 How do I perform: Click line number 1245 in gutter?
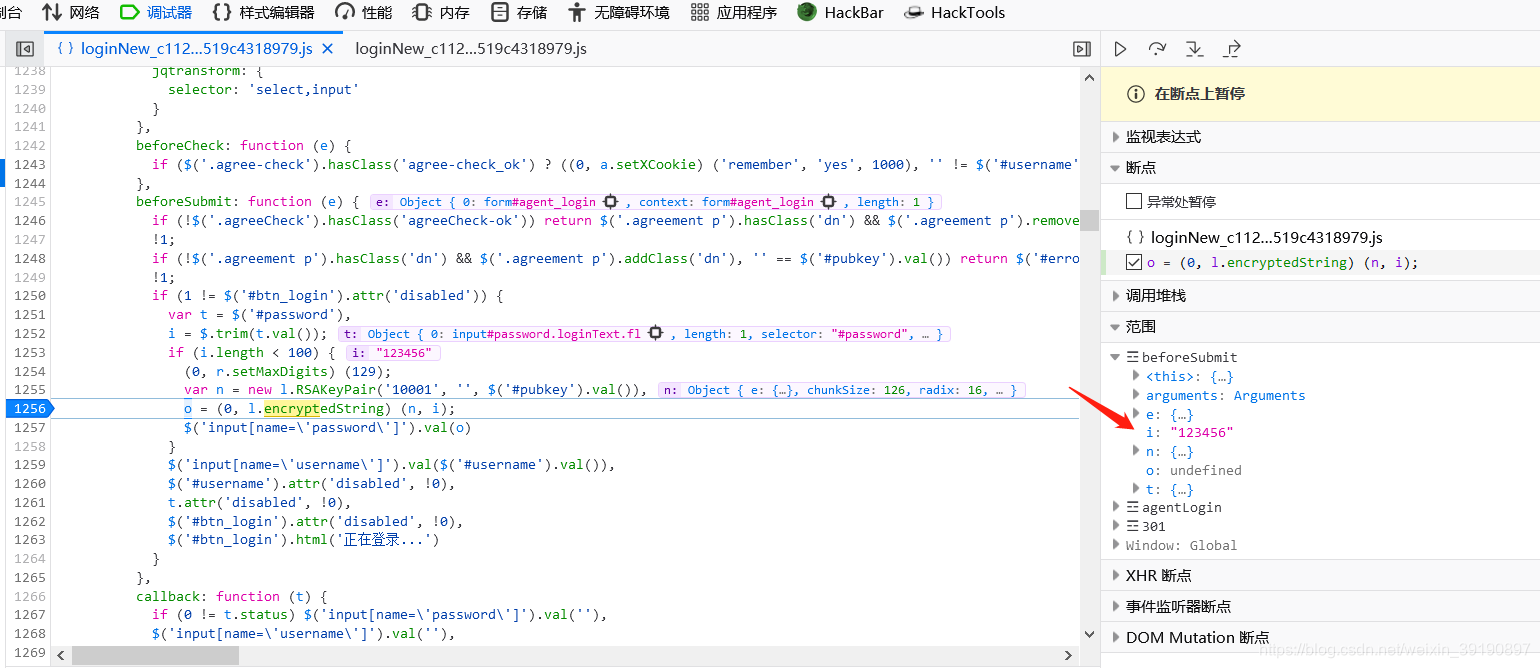pyautogui.click(x=28, y=202)
